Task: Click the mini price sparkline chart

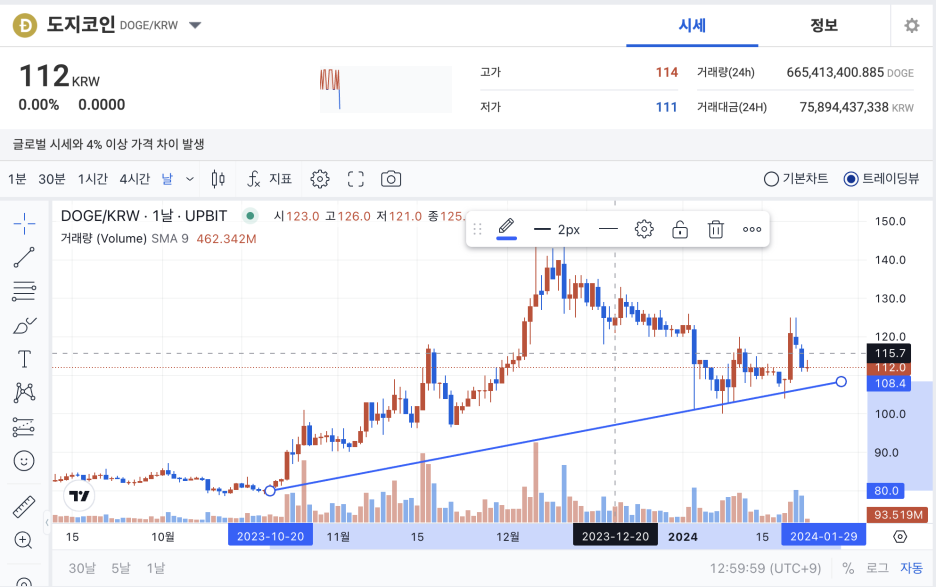Action: 386,89
